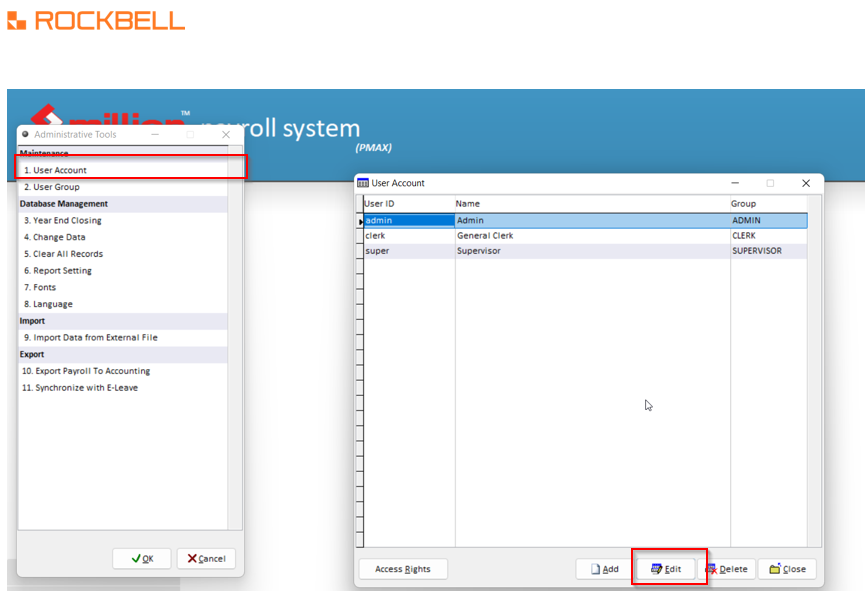Viewport: 866px width, 613px height.
Task: Click the blank page icon on Add
Action: click(595, 569)
